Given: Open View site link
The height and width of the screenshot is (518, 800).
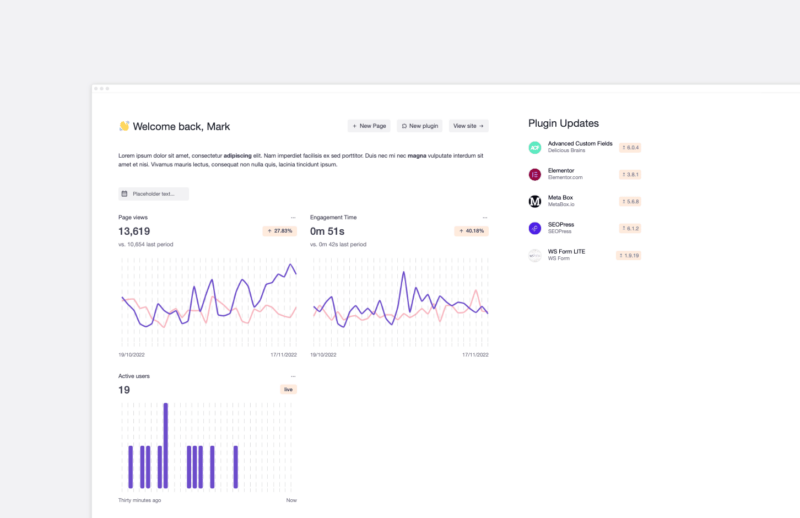Looking at the screenshot, I should coord(468,126).
